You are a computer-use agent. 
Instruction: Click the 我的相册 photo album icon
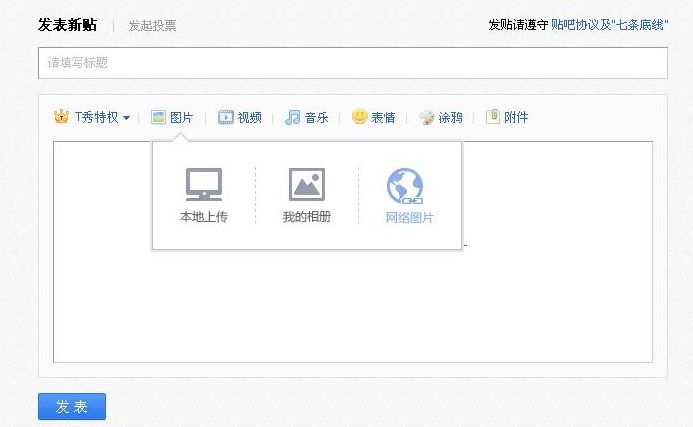pos(307,184)
